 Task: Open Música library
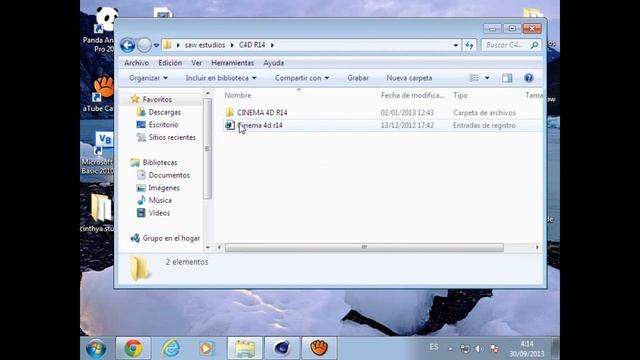160,200
